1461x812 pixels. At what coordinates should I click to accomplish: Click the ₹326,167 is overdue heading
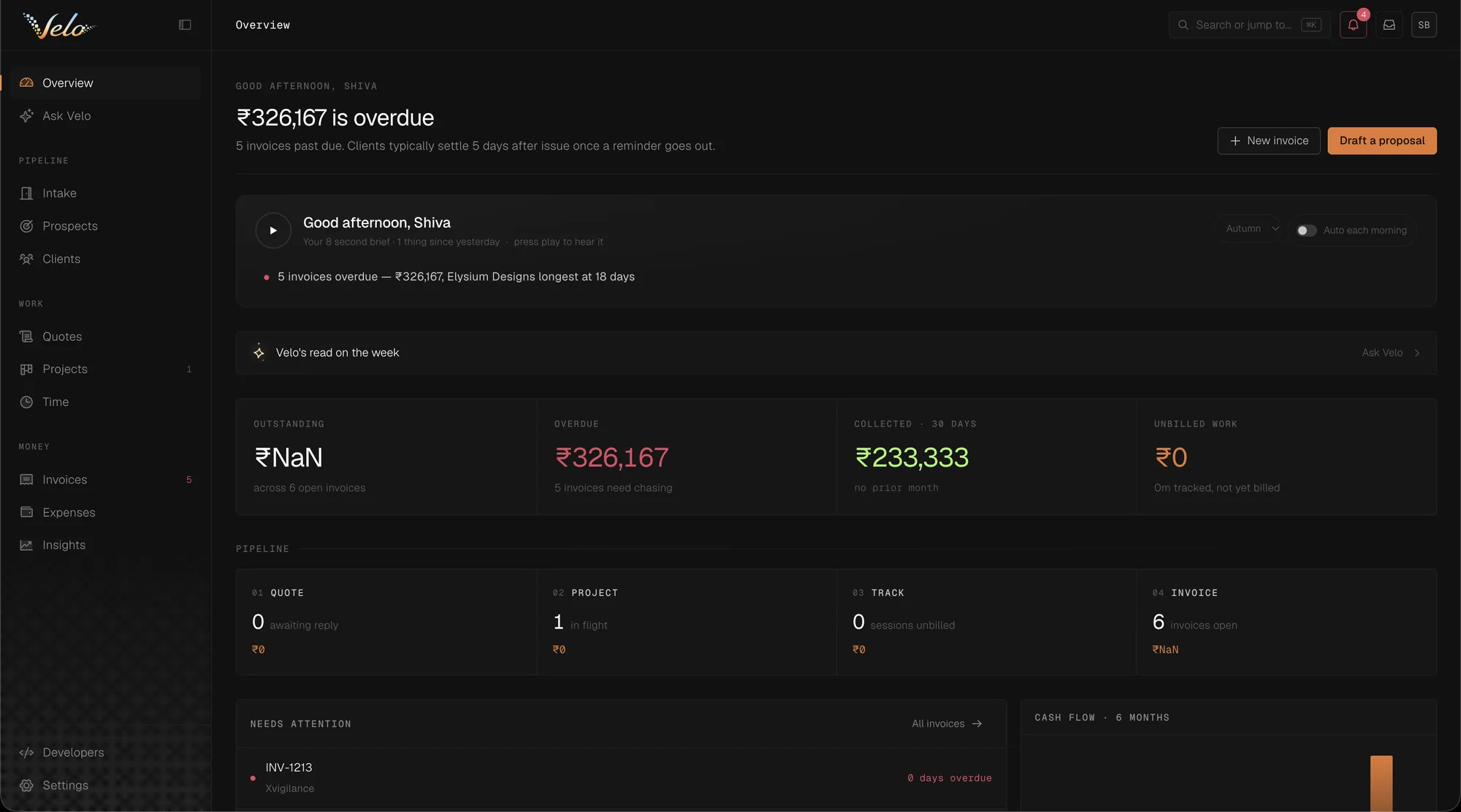tap(335, 118)
